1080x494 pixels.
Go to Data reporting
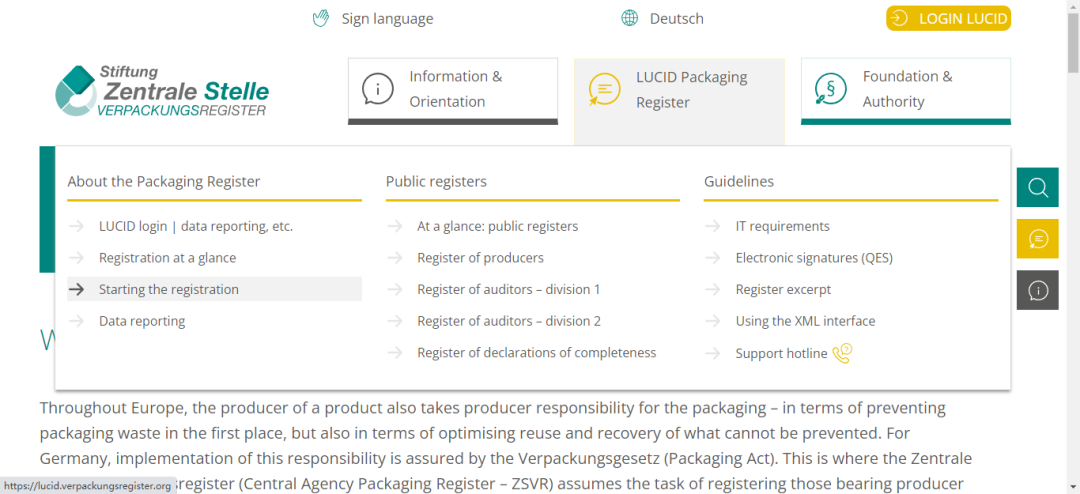click(141, 321)
